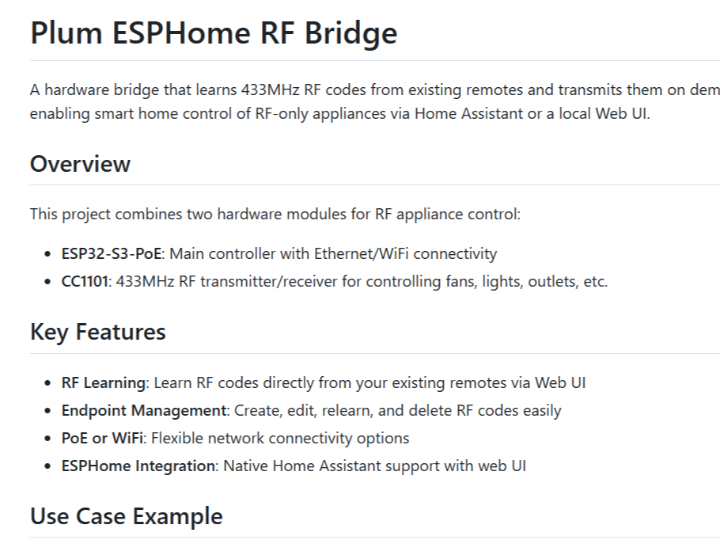This screenshot has width=720, height=540.
Task: Click the "Key Features" section heading
Action: click(x=98, y=332)
